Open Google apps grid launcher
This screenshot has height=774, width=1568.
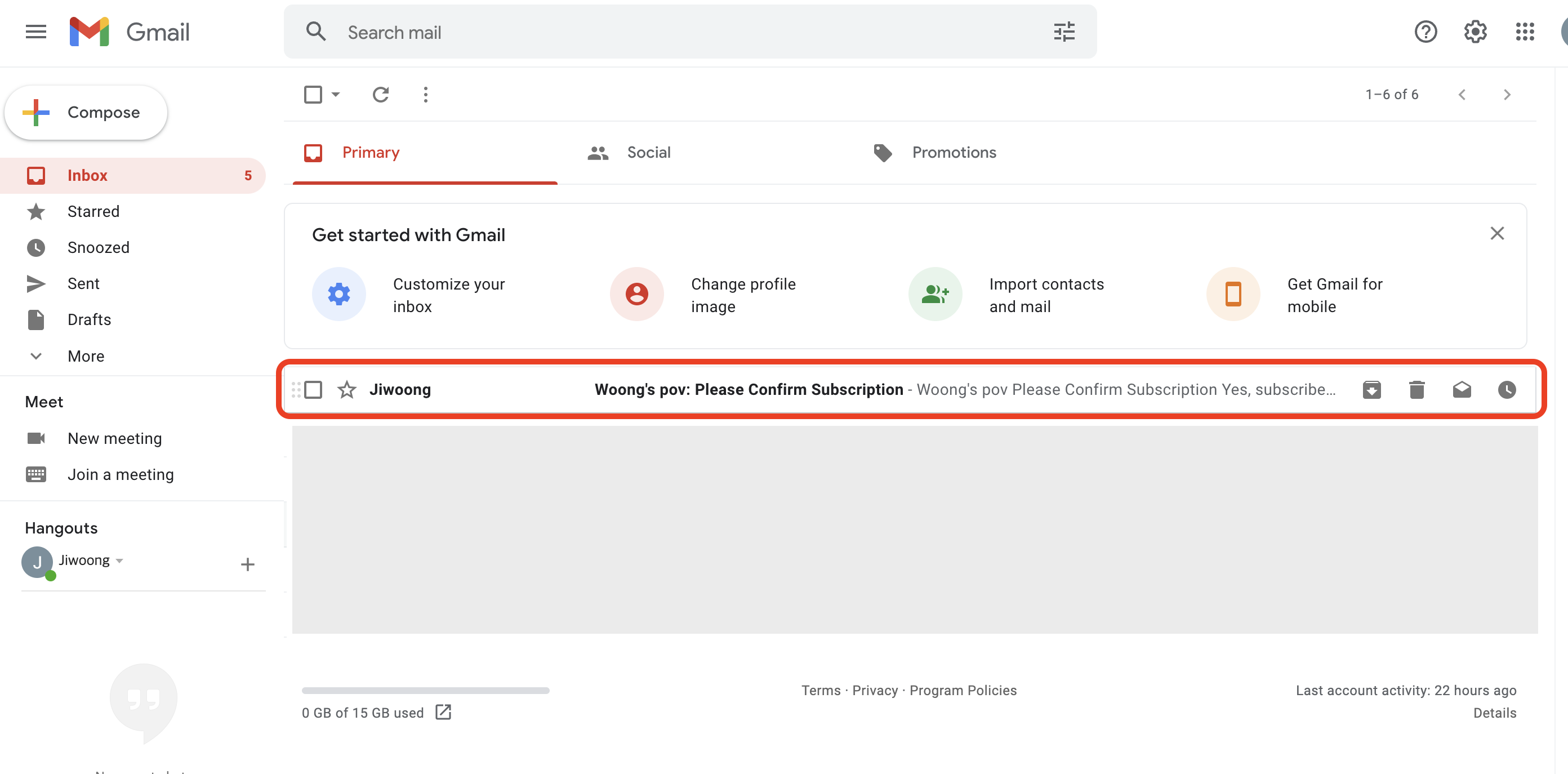pyautogui.click(x=1525, y=32)
